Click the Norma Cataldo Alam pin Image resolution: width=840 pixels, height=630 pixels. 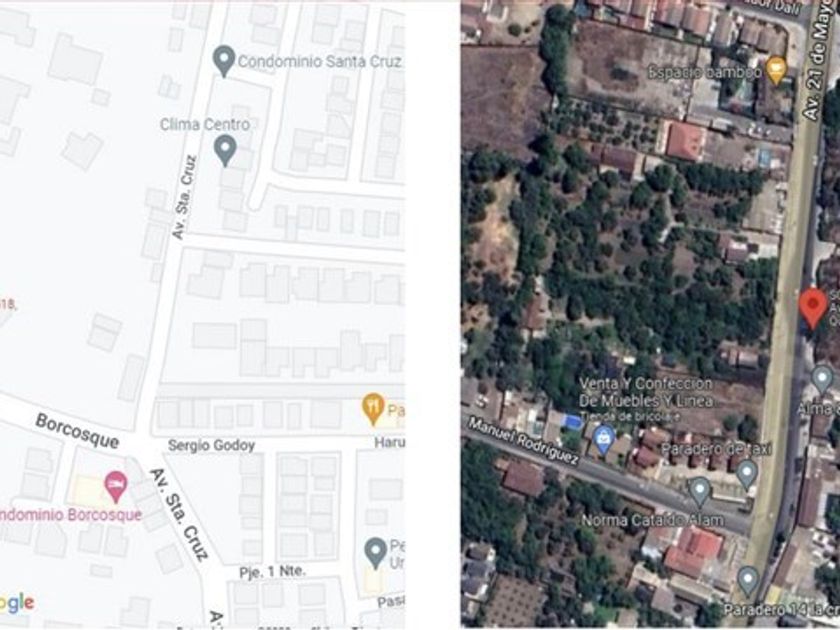pyautogui.click(x=699, y=492)
